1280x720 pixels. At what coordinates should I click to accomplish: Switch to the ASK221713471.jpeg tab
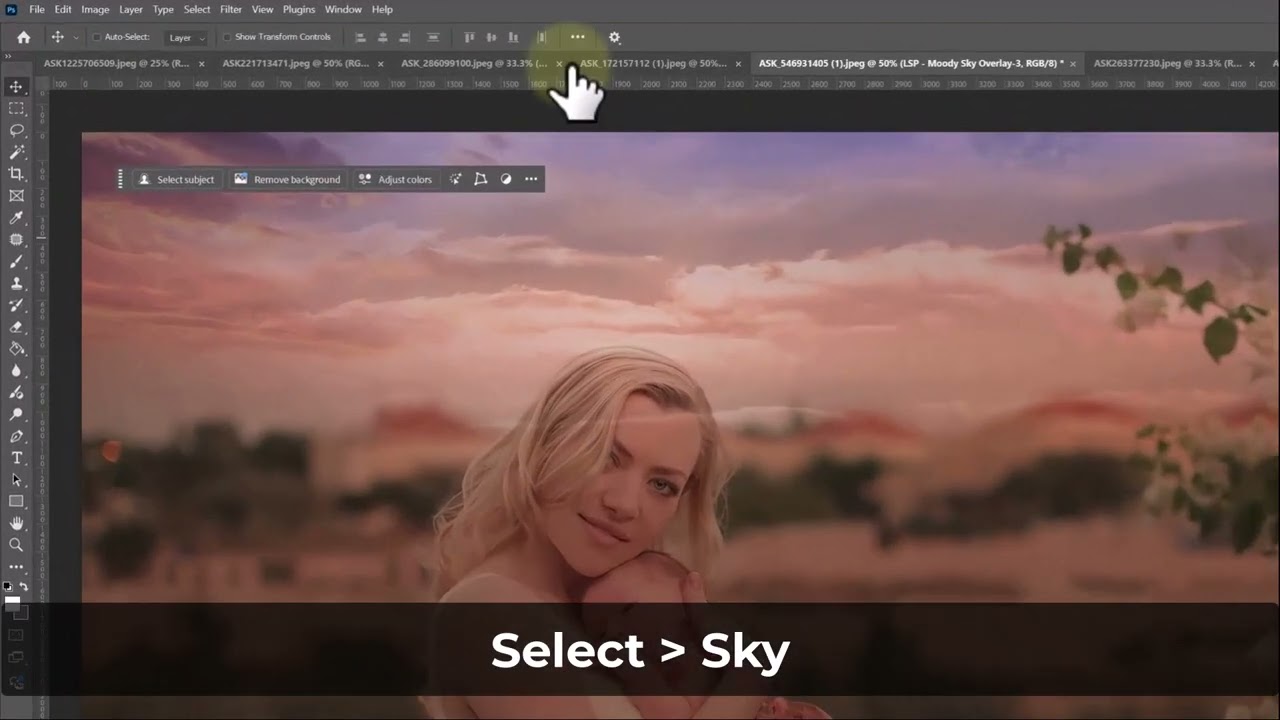tap(296, 63)
